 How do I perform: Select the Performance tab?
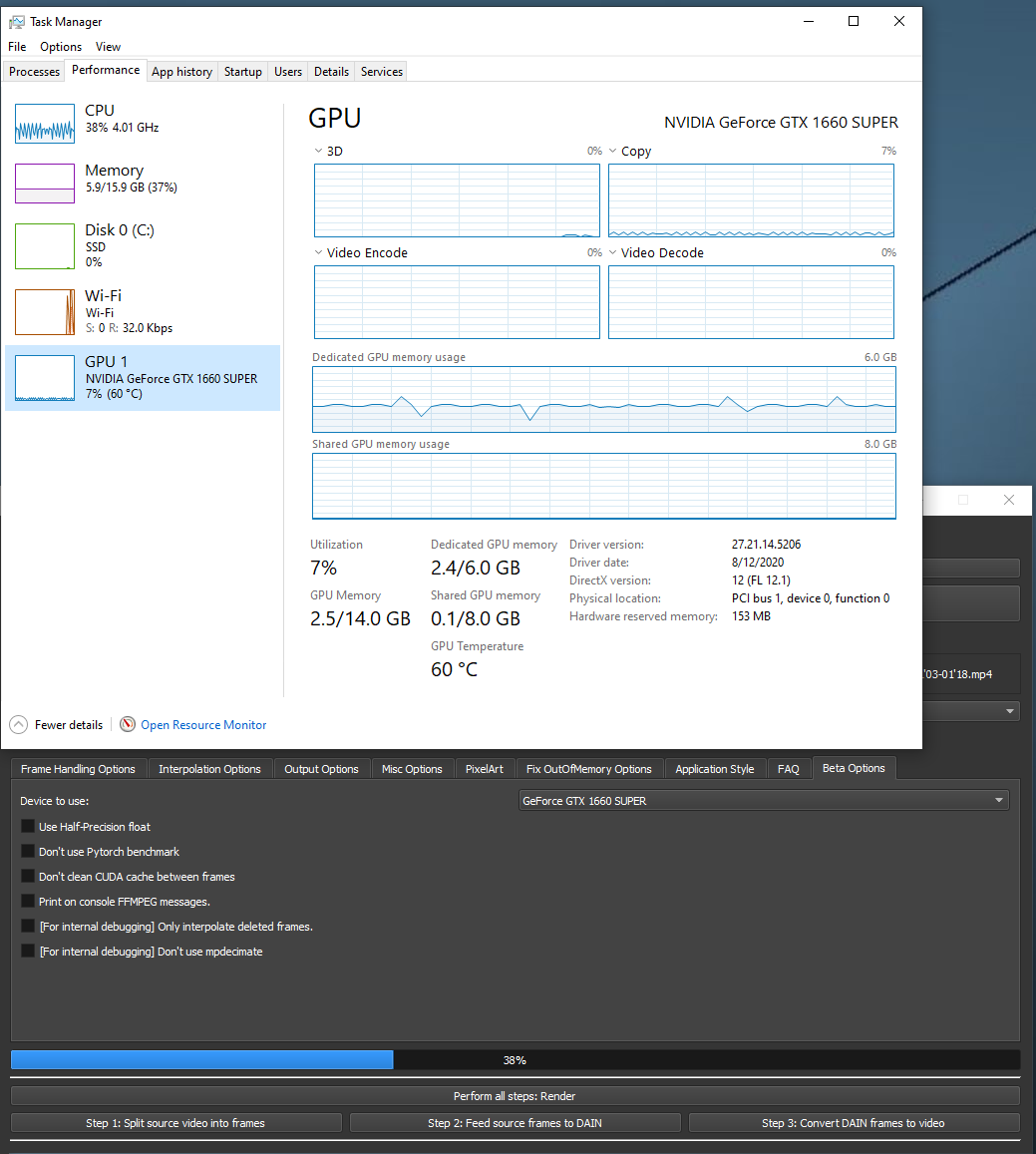[106, 70]
